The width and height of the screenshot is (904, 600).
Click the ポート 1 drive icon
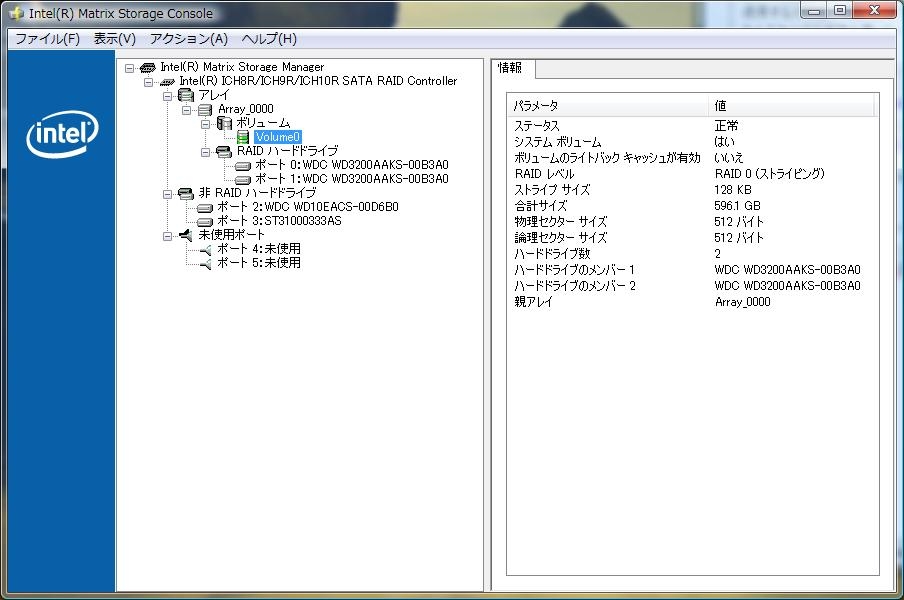[243, 180]
